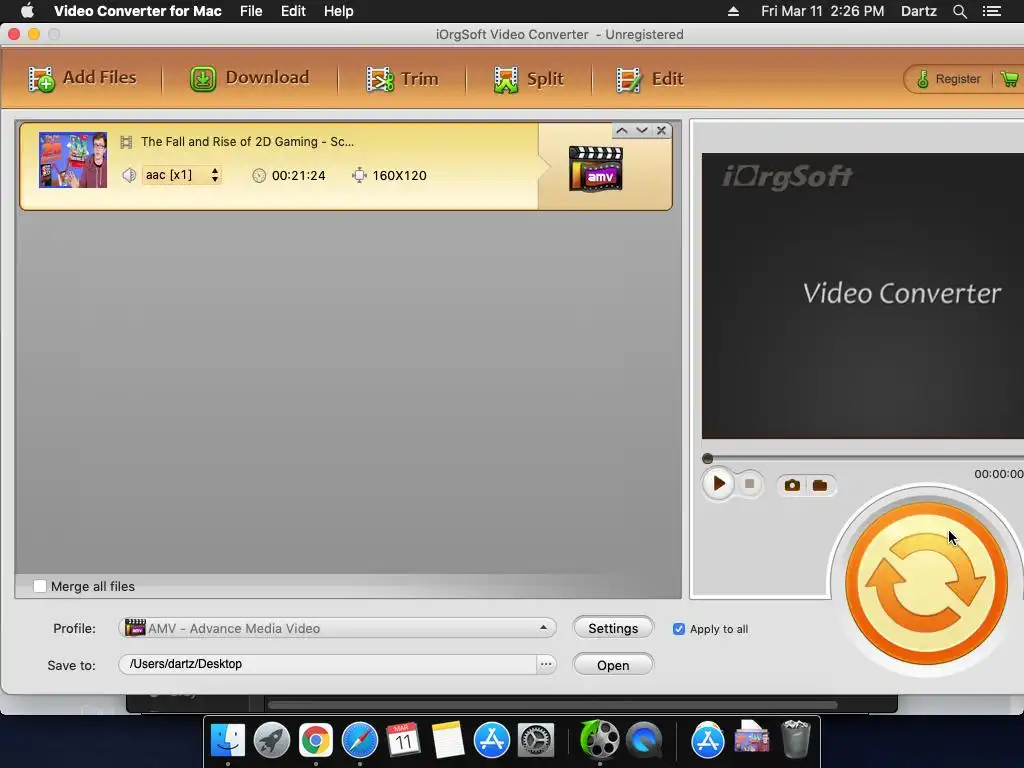Take a snapshot with the camera icon
This screenshot has height=768, width=1024.
[792, 485]
